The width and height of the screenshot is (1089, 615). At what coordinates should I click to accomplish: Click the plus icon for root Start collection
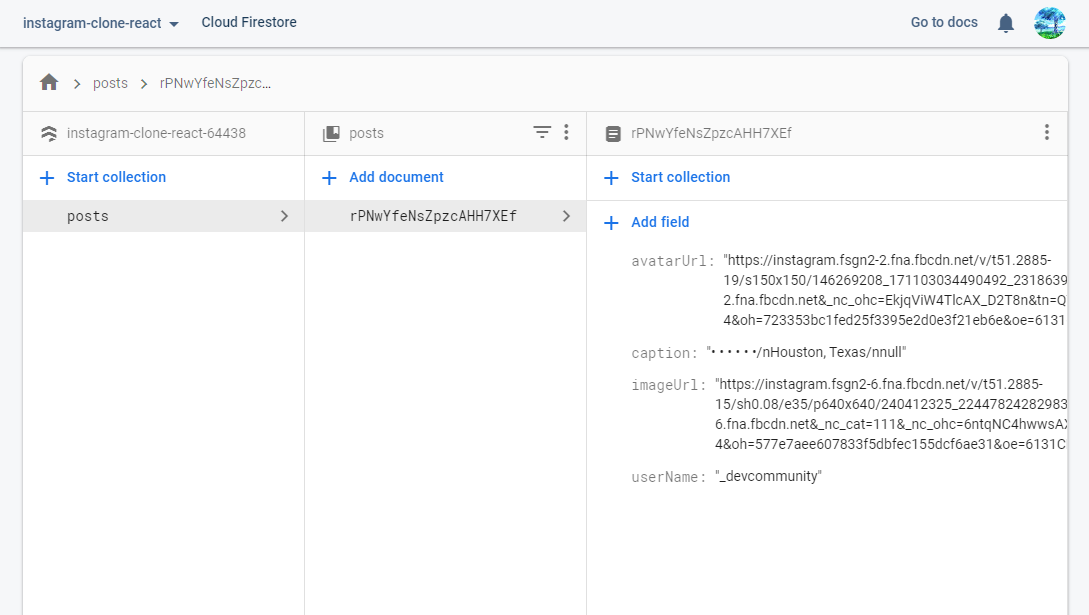coord(47,178)
